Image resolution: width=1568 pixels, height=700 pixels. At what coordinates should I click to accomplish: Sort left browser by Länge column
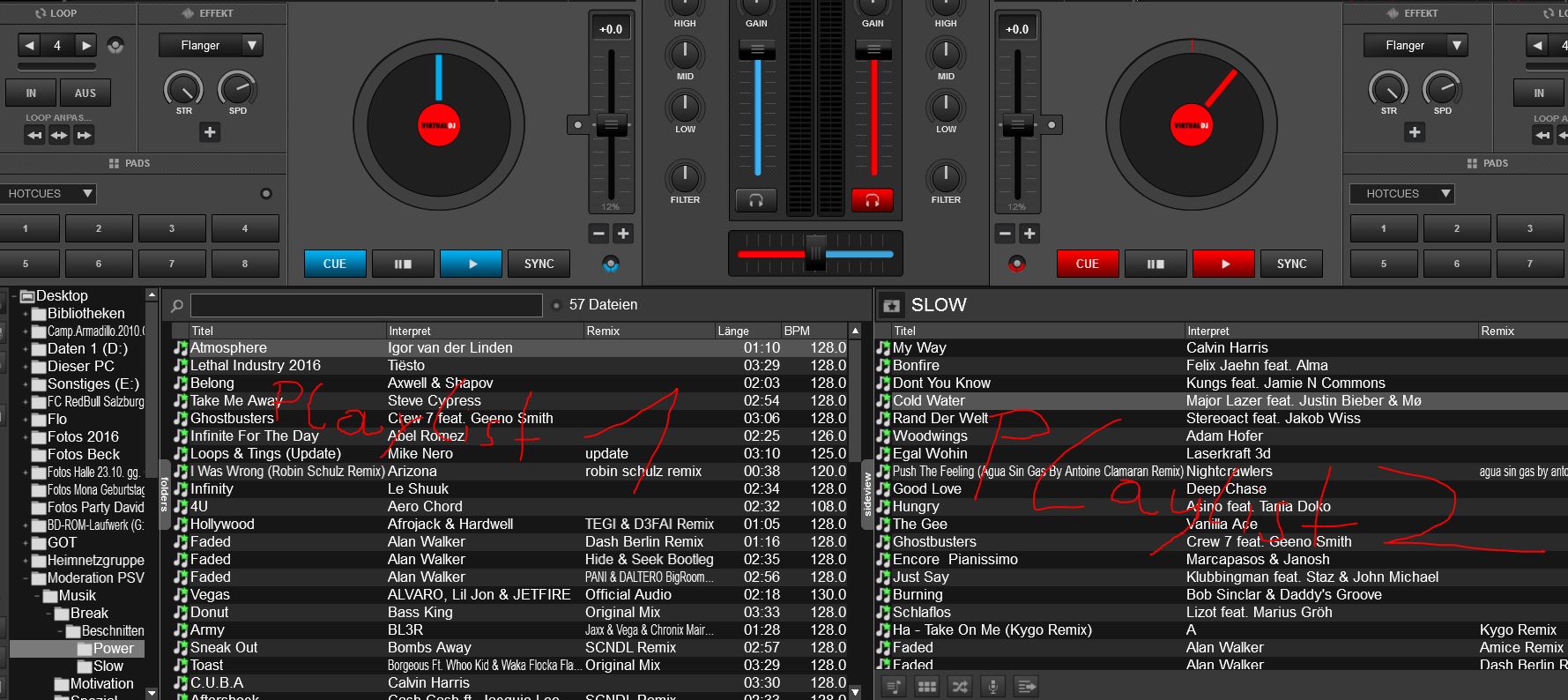click(747, 331)
